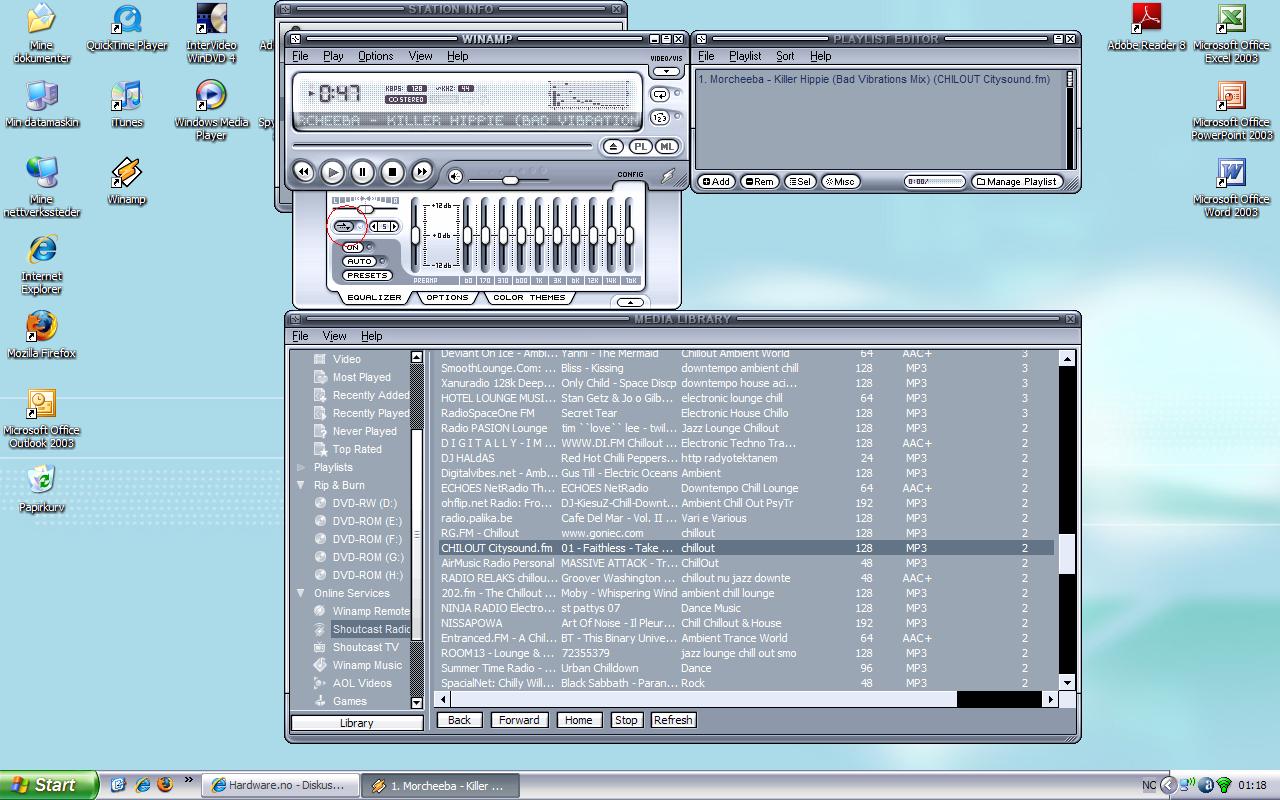Expand the Playlists tree node
Image resolution: width=1280 pixels, height=800 pixels.
click(301, 467)
